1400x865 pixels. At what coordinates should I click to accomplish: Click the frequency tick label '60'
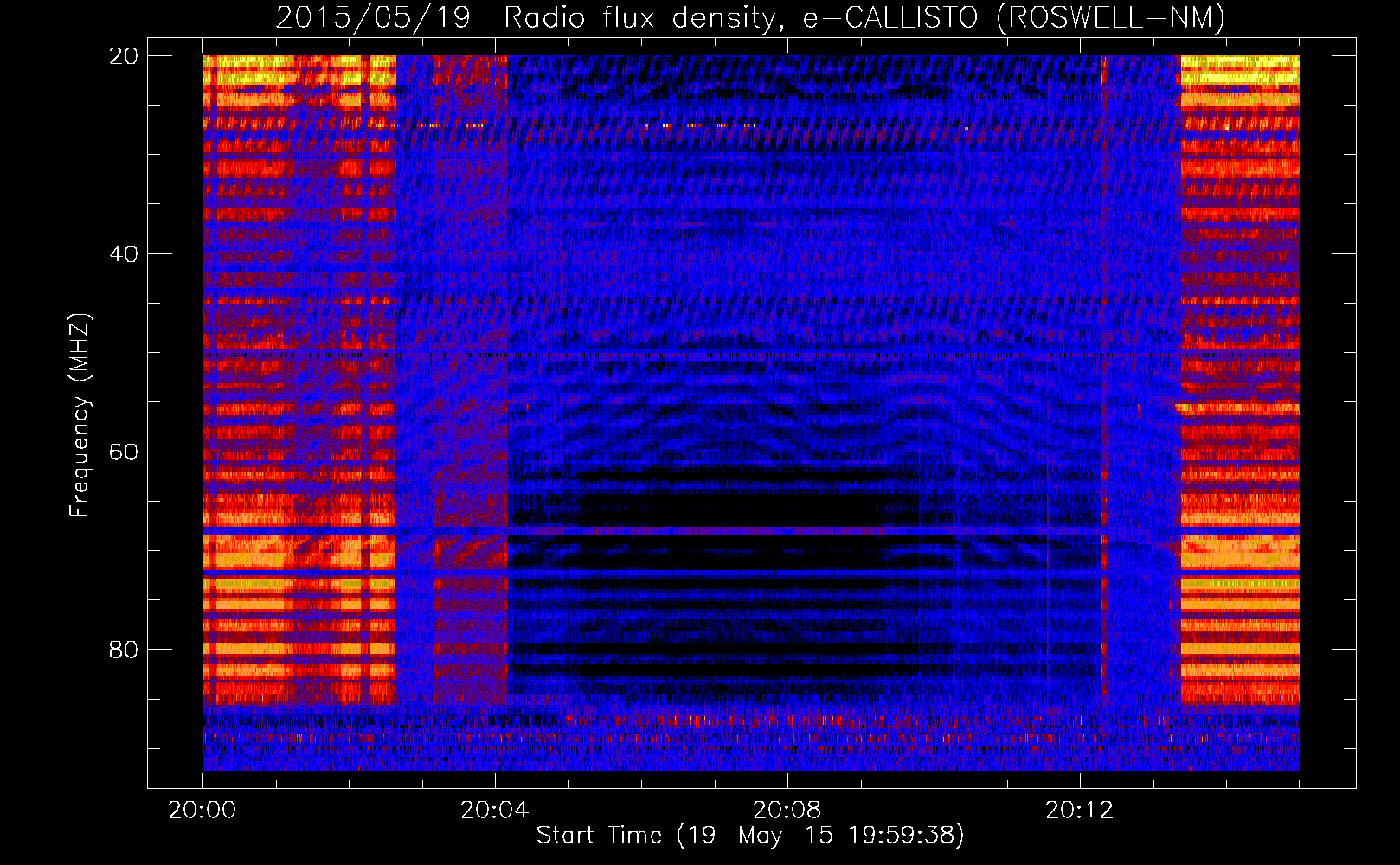click(124, 452)
